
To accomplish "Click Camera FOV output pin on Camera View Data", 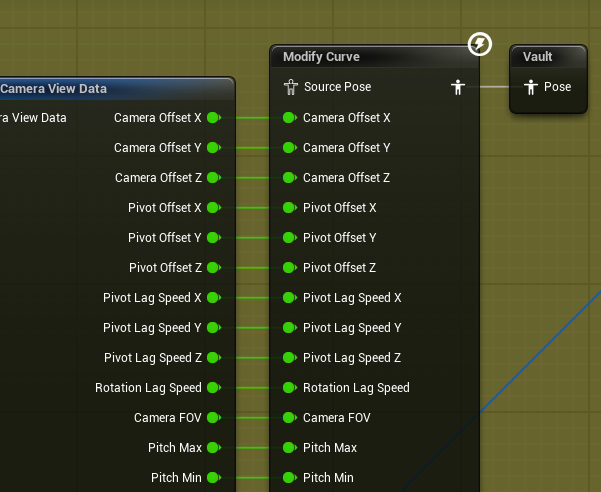I will pyautogui.click(x=214, y=417).
